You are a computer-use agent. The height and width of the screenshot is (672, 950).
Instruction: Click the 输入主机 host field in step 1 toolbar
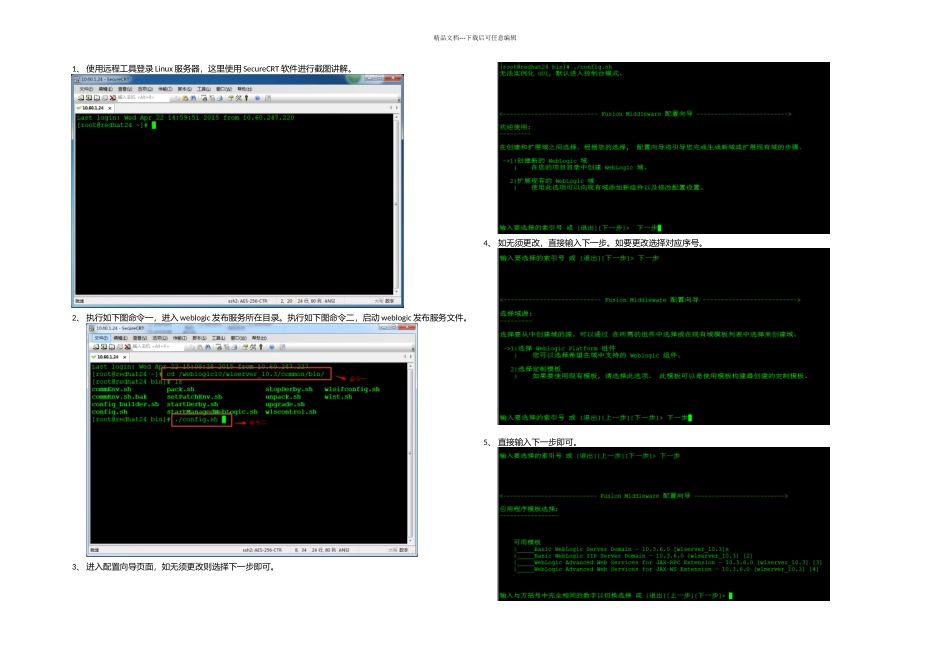click(144, 98)
